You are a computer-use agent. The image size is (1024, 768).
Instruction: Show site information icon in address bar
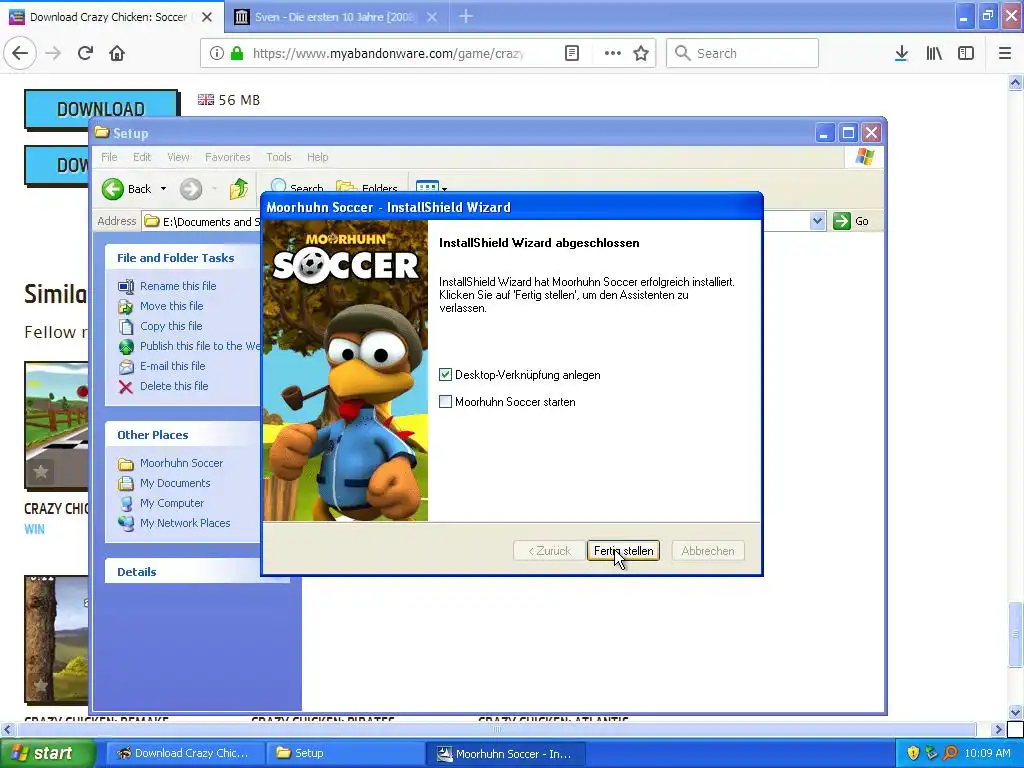(216, 53)
